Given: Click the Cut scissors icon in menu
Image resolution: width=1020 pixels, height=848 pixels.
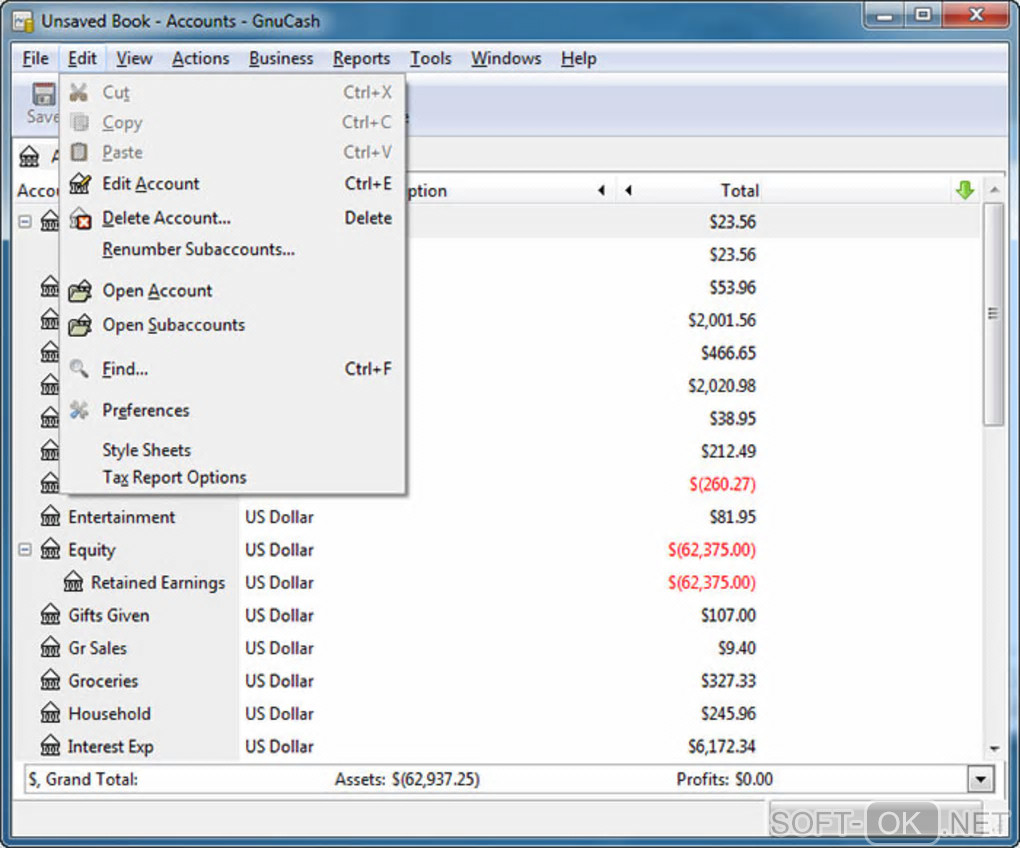Looking at the screenshot, I should click(79, 92).
